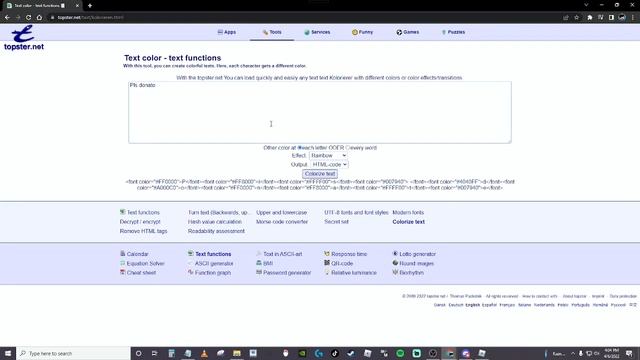Open the Funny menu tab
This screenshot has width=640, height=360.
362,32
